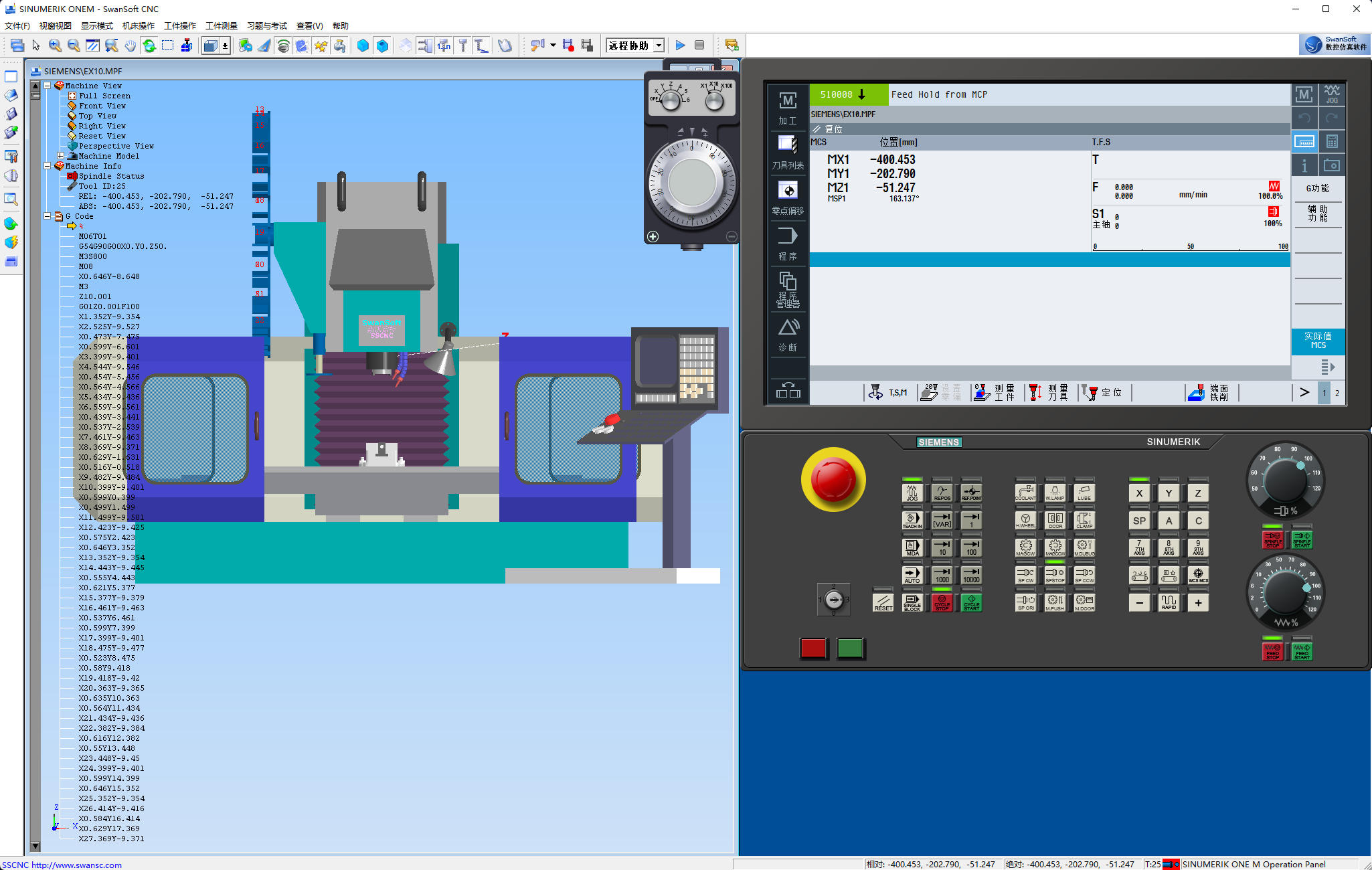Click the red emergency stop button
The height and width of the screenshot is (870, 1372).
click(833, 479)
